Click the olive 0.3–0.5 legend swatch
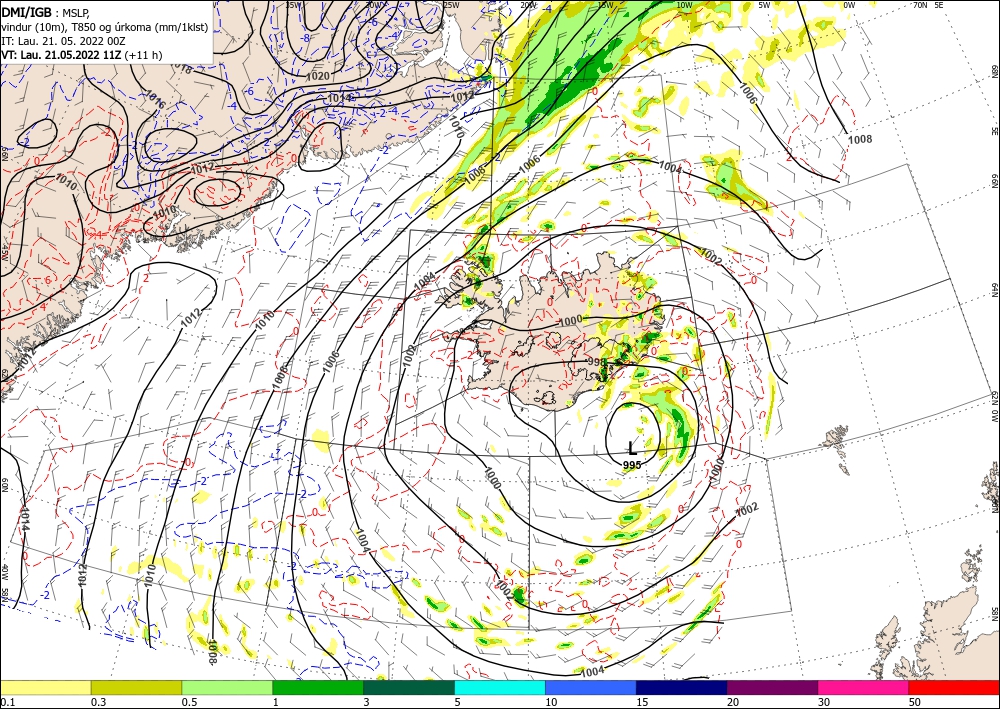1000x709 pixels. 136,687
